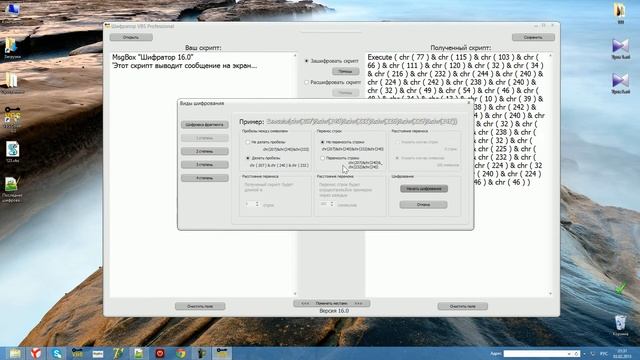Image resolution: width=640 pixels, height=360 pixels.
Task: Click Шифровка фрагмента button in dialog
Action: click(204, 124)
